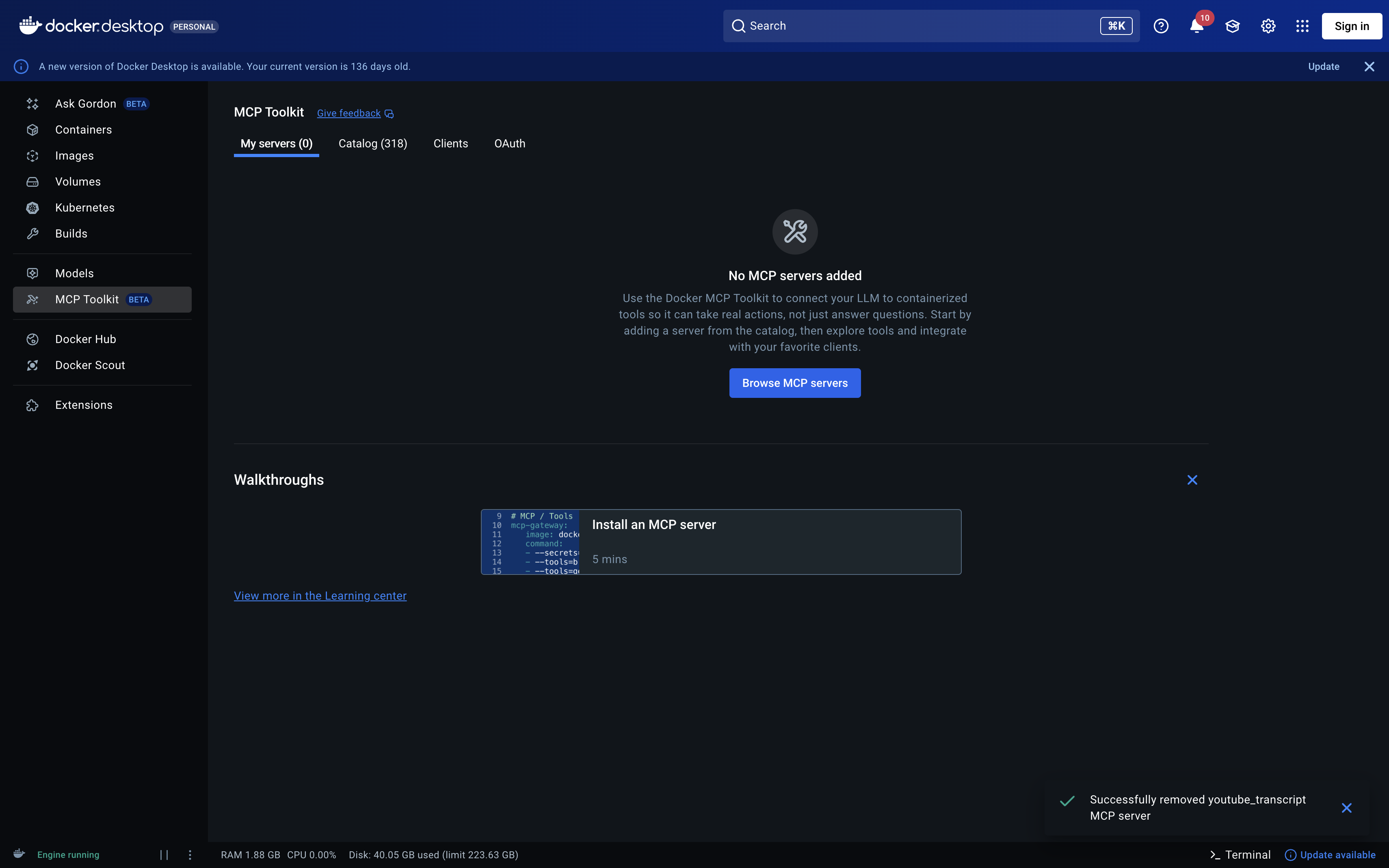Image resolution: width=1389 pixels, height=868 pixels.
Task: Click the Docker Desktop whale logo
Action: (30, 25)
